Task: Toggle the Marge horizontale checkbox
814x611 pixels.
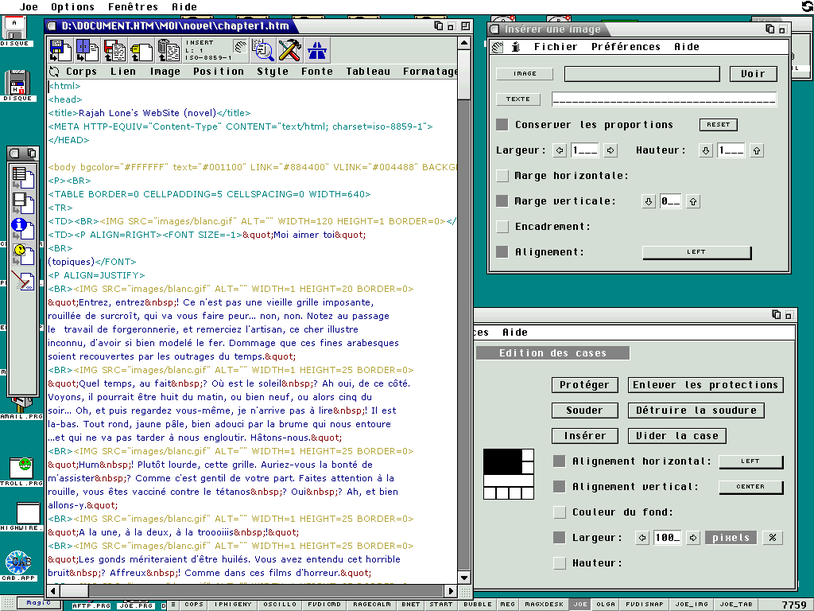Action: pyautogui.click(x=502, y=175)
